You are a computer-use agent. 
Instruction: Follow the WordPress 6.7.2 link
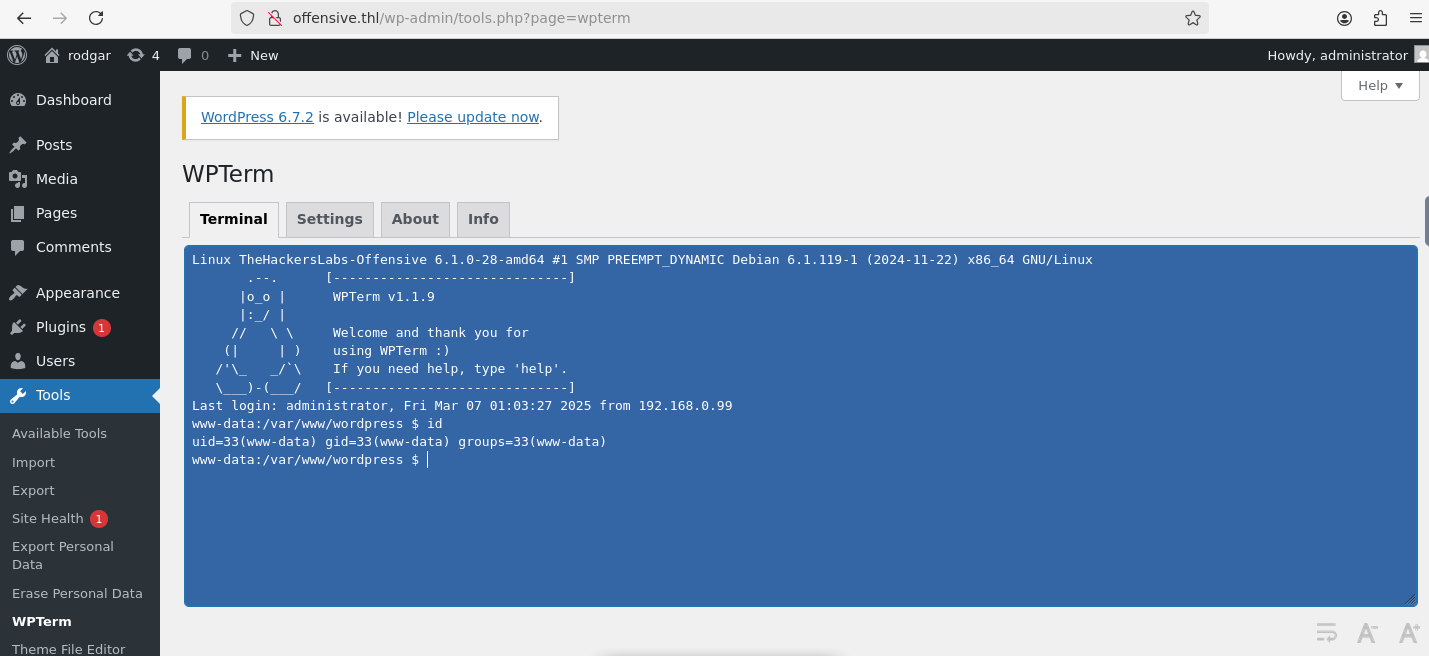257,117
